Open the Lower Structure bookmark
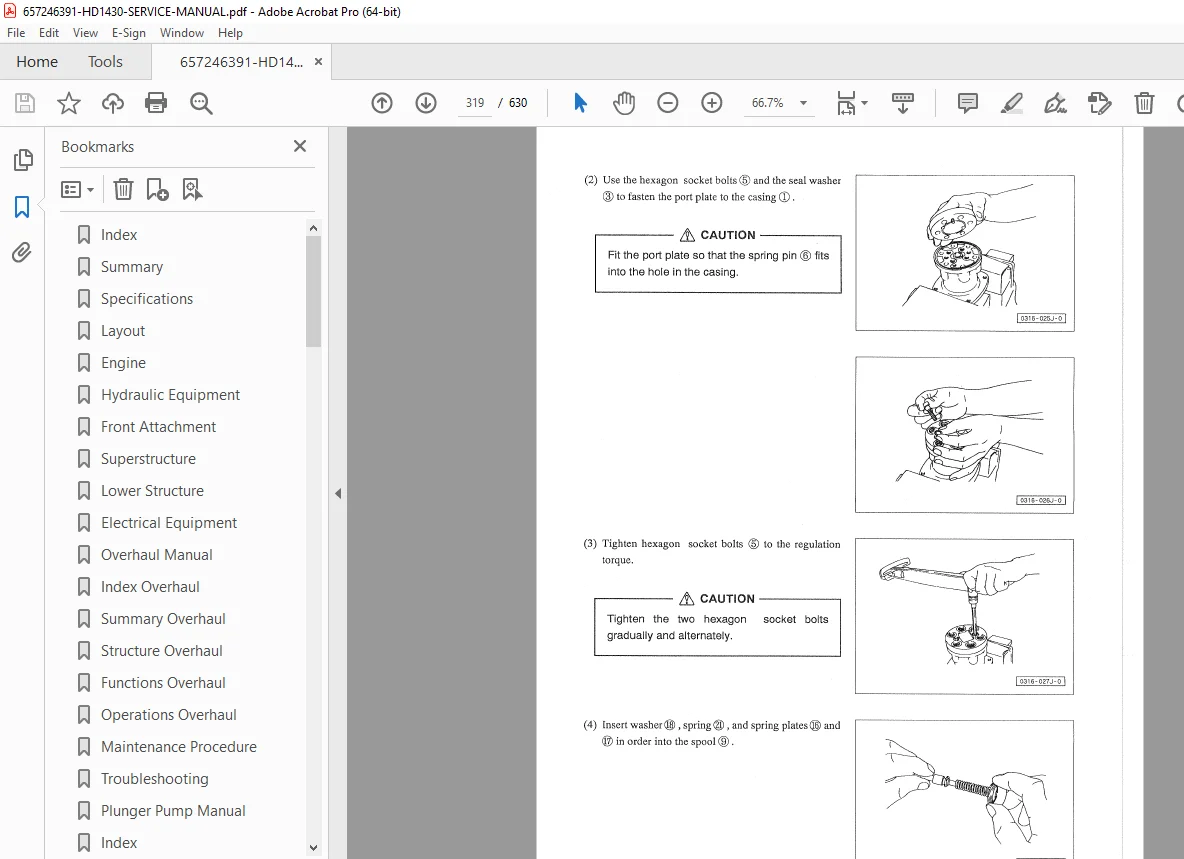This screenshot has width=1184, height=859. tap(152, 491)
